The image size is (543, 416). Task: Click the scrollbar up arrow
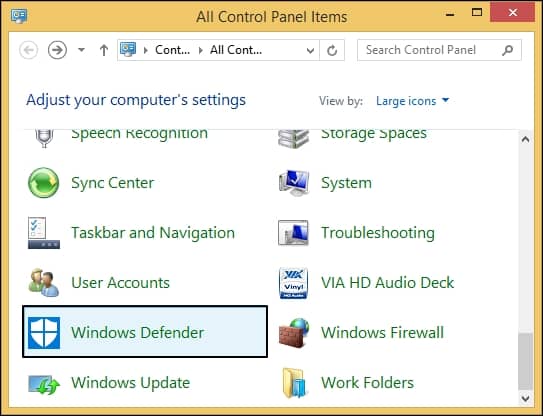526,140
